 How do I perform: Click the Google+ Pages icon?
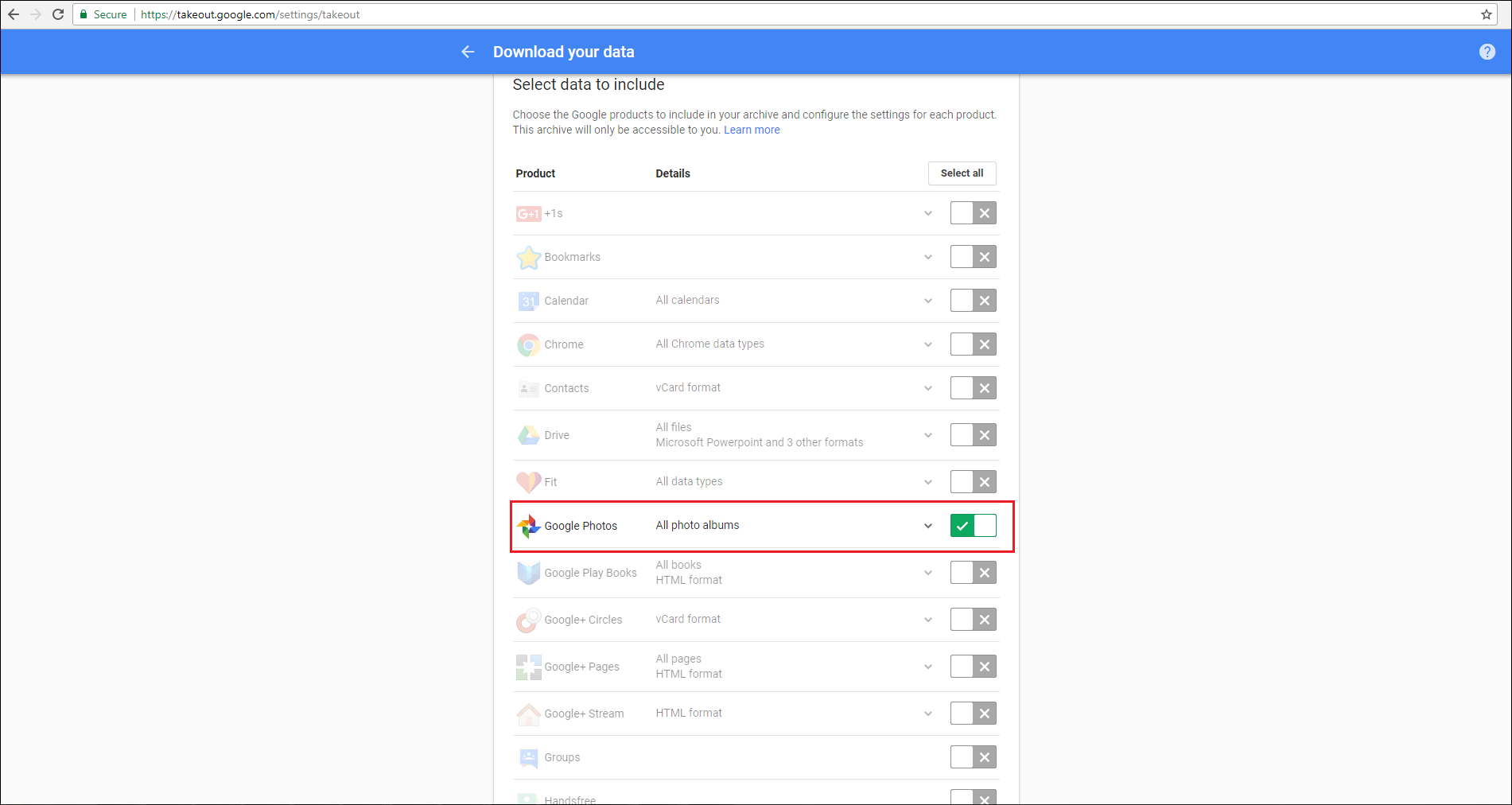coord(528,667)
